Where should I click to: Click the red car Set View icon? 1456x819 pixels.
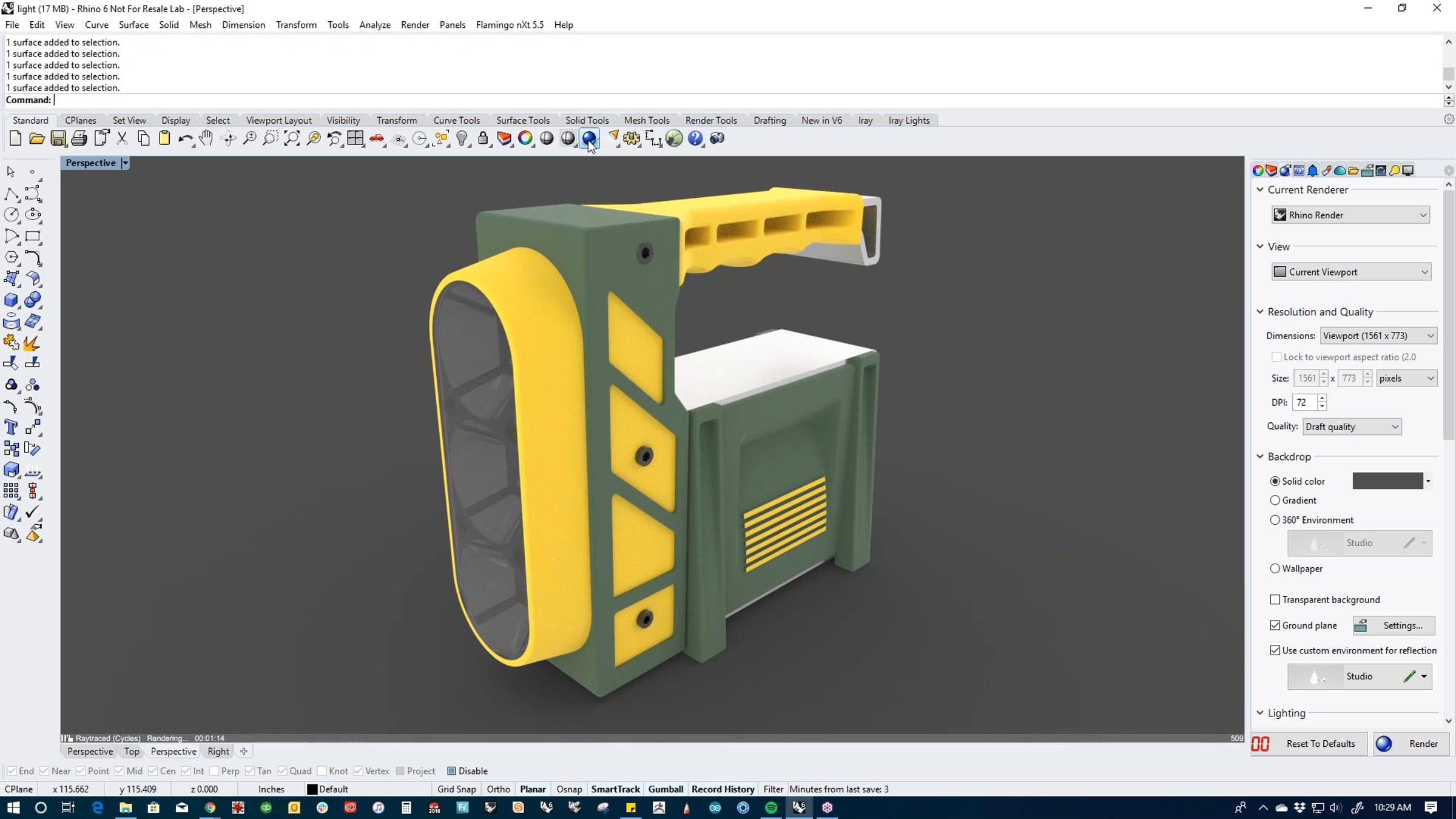(377, 138)
